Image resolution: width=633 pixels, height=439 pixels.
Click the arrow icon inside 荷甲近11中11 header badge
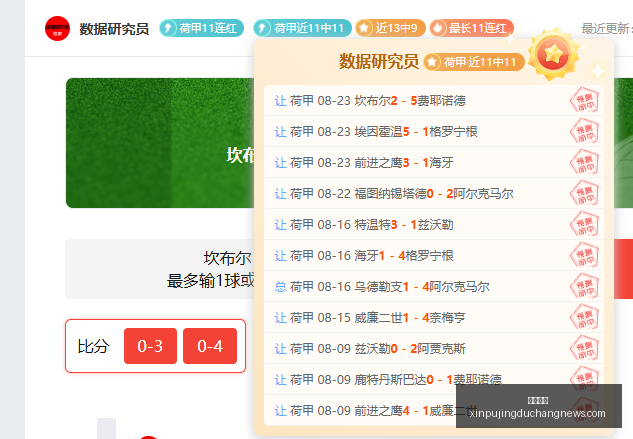263,28
